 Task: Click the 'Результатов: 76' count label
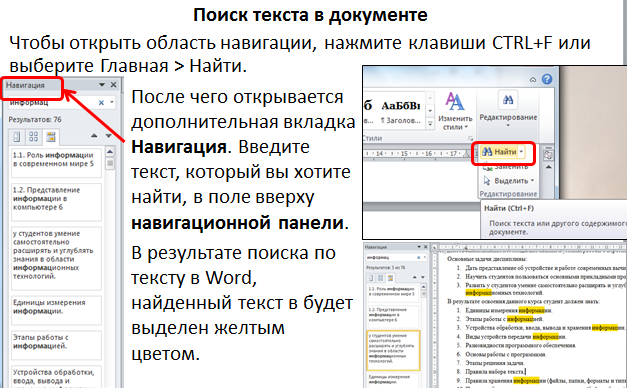[35, 120]
